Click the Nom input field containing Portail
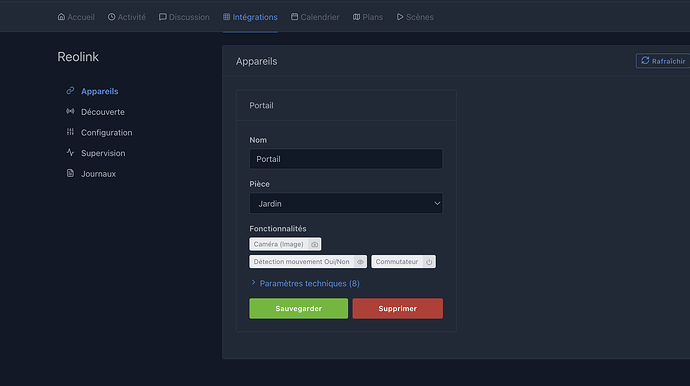 pos(346,159)
